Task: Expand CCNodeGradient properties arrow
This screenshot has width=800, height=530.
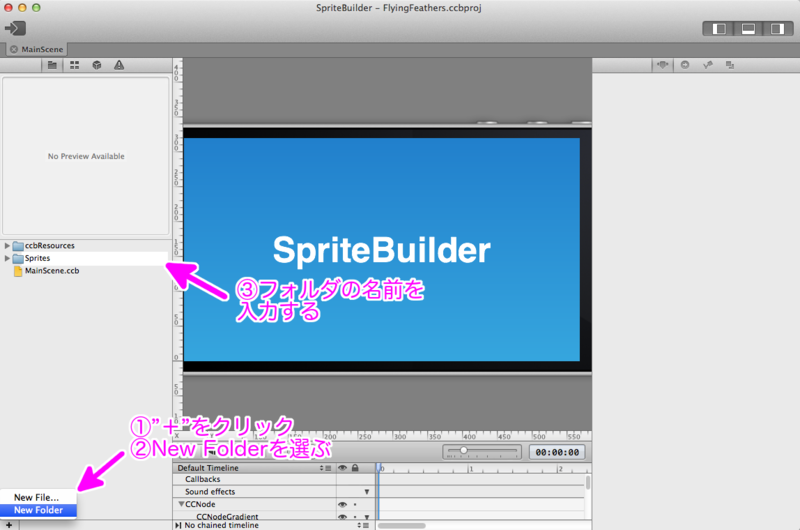Action: point(366,517)
